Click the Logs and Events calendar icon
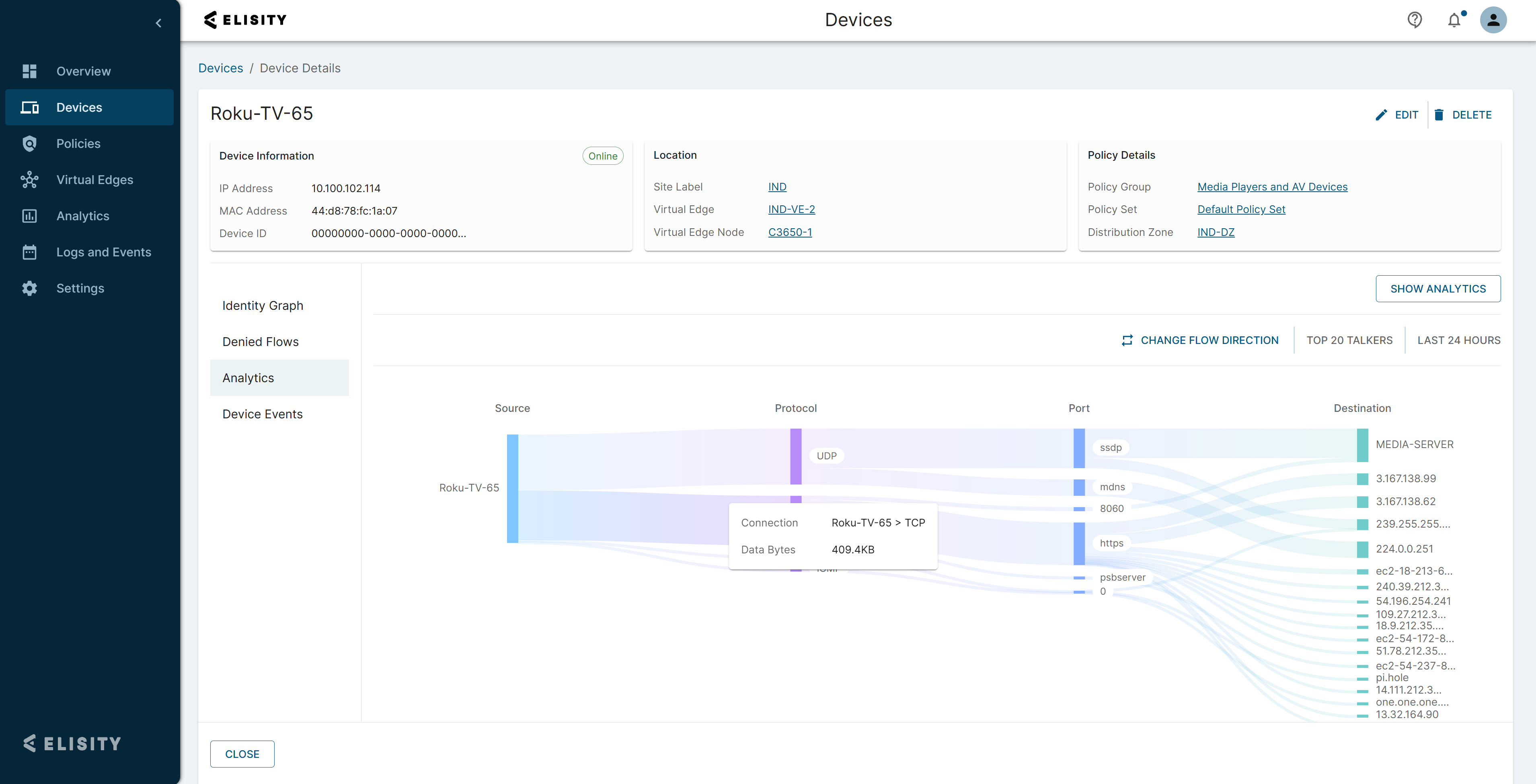 (x=29, y=252)
